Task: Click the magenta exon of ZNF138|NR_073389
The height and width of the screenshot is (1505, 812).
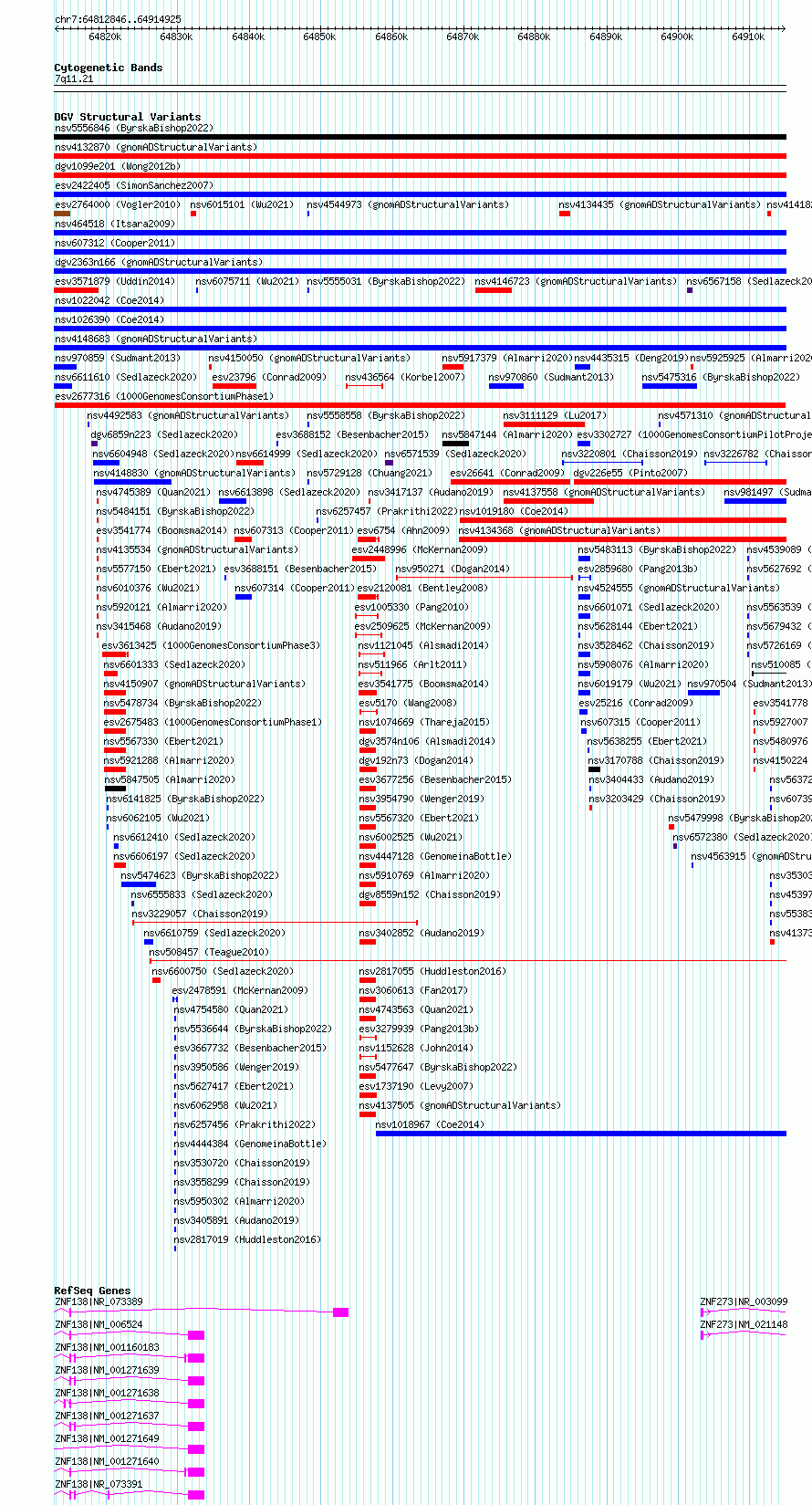Action: pyautogui.click(x=340, y=1312)
